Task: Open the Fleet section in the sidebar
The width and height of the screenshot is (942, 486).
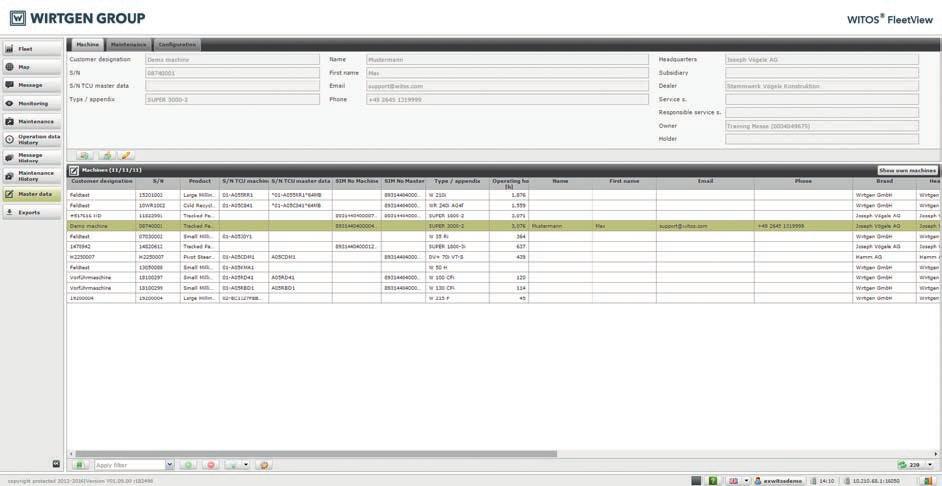Action: (x=32, y=49)
